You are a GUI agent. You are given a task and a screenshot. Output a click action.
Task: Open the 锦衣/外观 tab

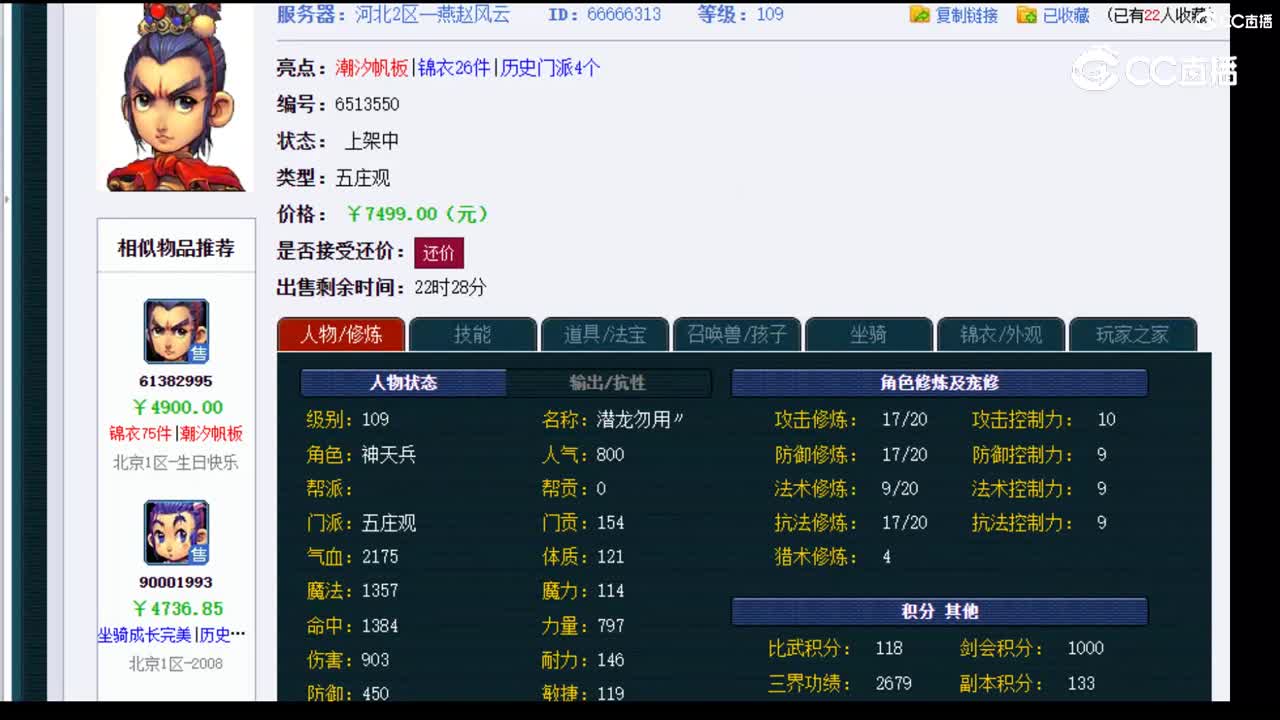1000,336
